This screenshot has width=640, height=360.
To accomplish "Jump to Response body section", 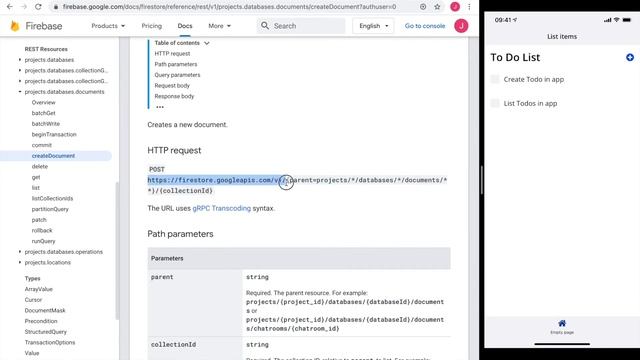I will [174, 96].
